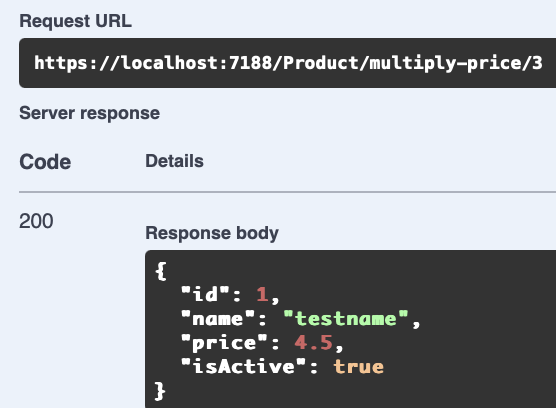Click the closing curly brace in response

pos(160,391)
